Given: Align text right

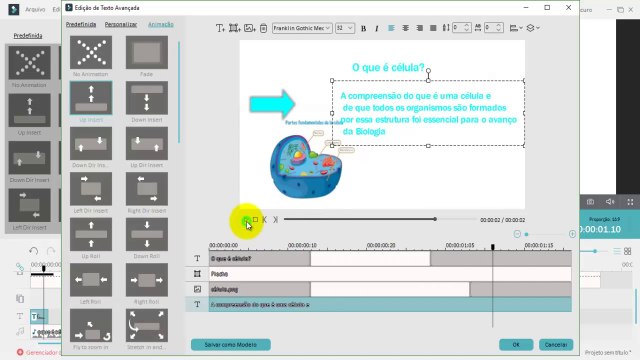Looking at the screenshot, I should 420,28.
